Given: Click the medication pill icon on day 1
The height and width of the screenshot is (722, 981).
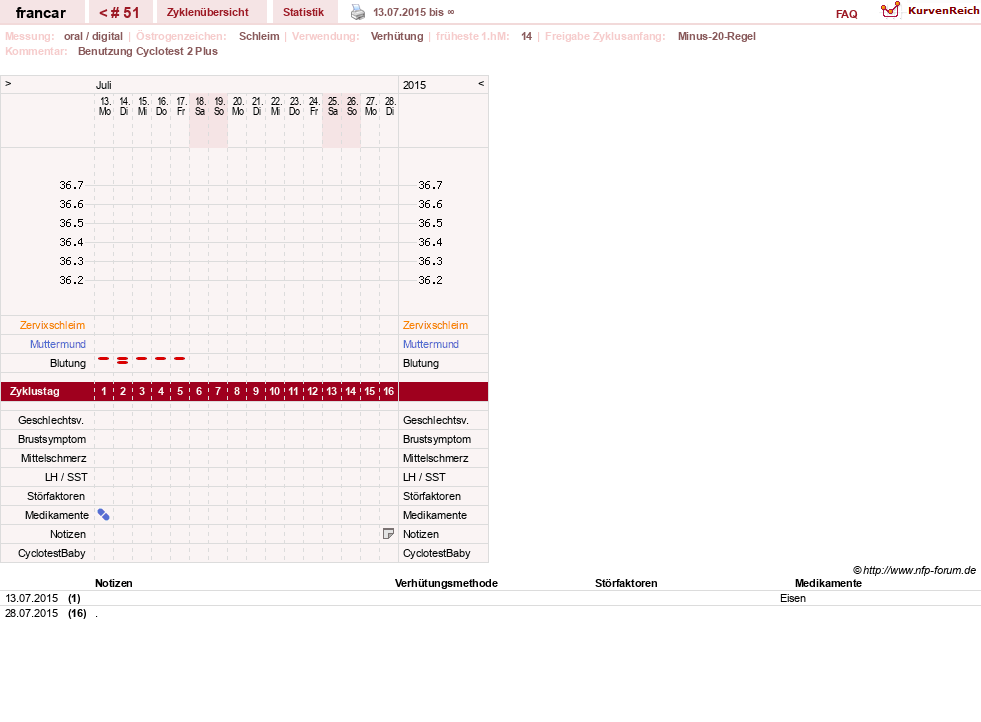Looking at the screenshot, I should [104, 515].
